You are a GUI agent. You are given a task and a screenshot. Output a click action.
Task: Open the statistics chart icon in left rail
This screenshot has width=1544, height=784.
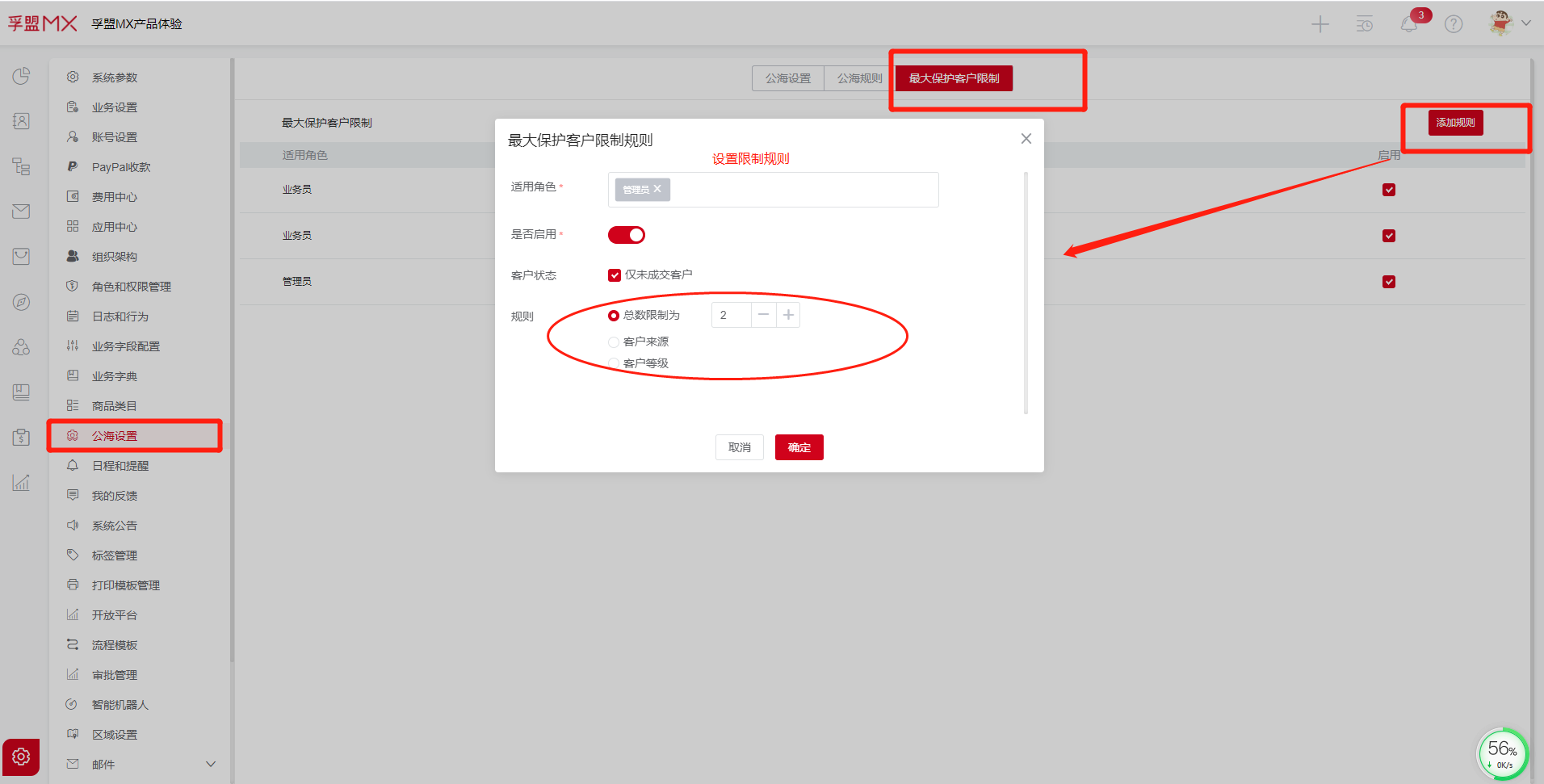[x=21, y=483]
